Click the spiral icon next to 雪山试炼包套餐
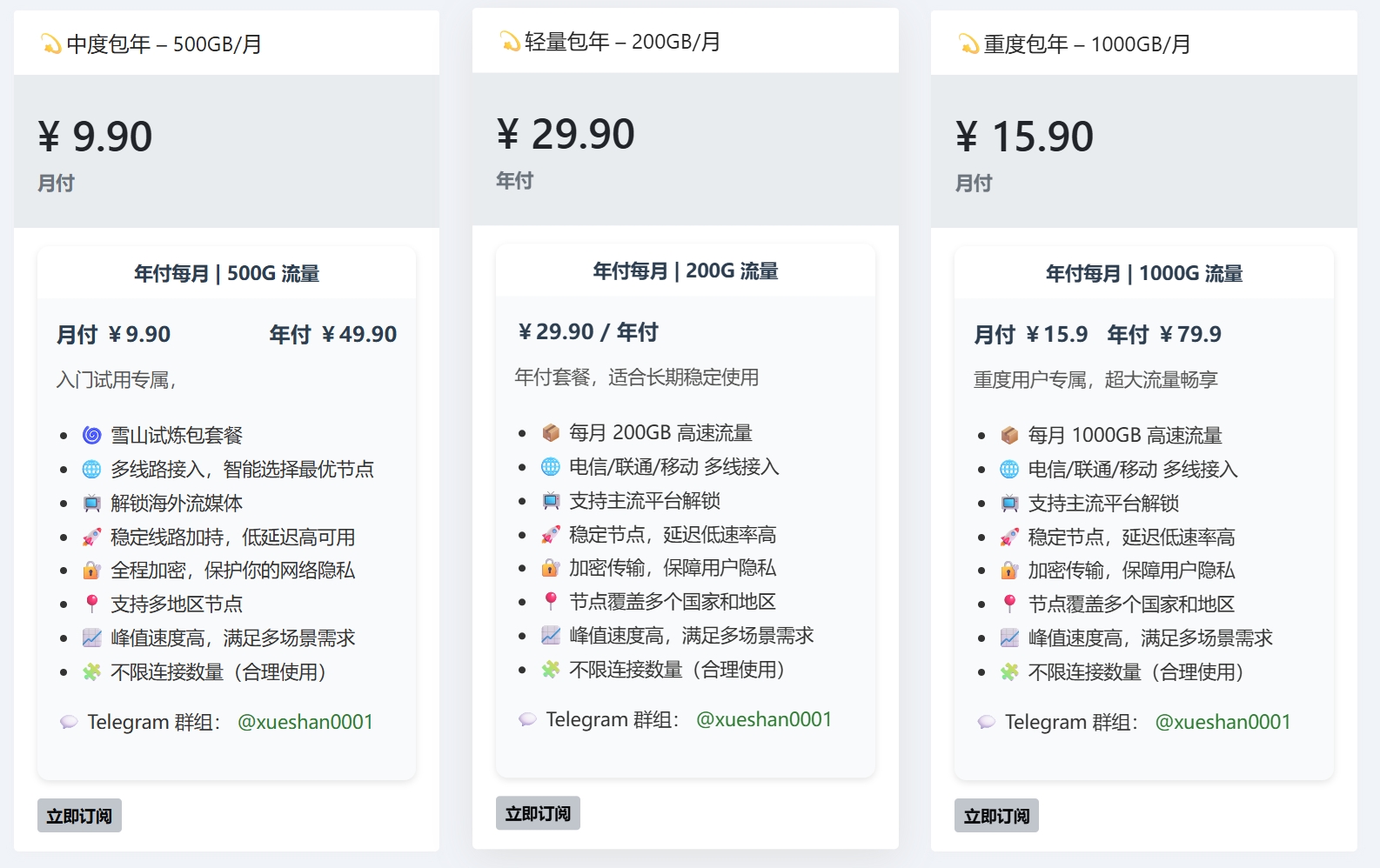Image resolution: width=1380 pixels, height=868 pixels. [92, 435]
